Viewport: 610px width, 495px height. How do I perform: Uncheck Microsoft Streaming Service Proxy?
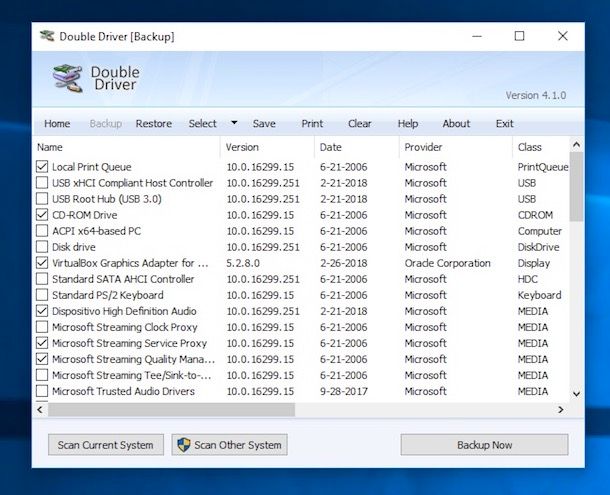pyautogui.click(x=42, y=343)
